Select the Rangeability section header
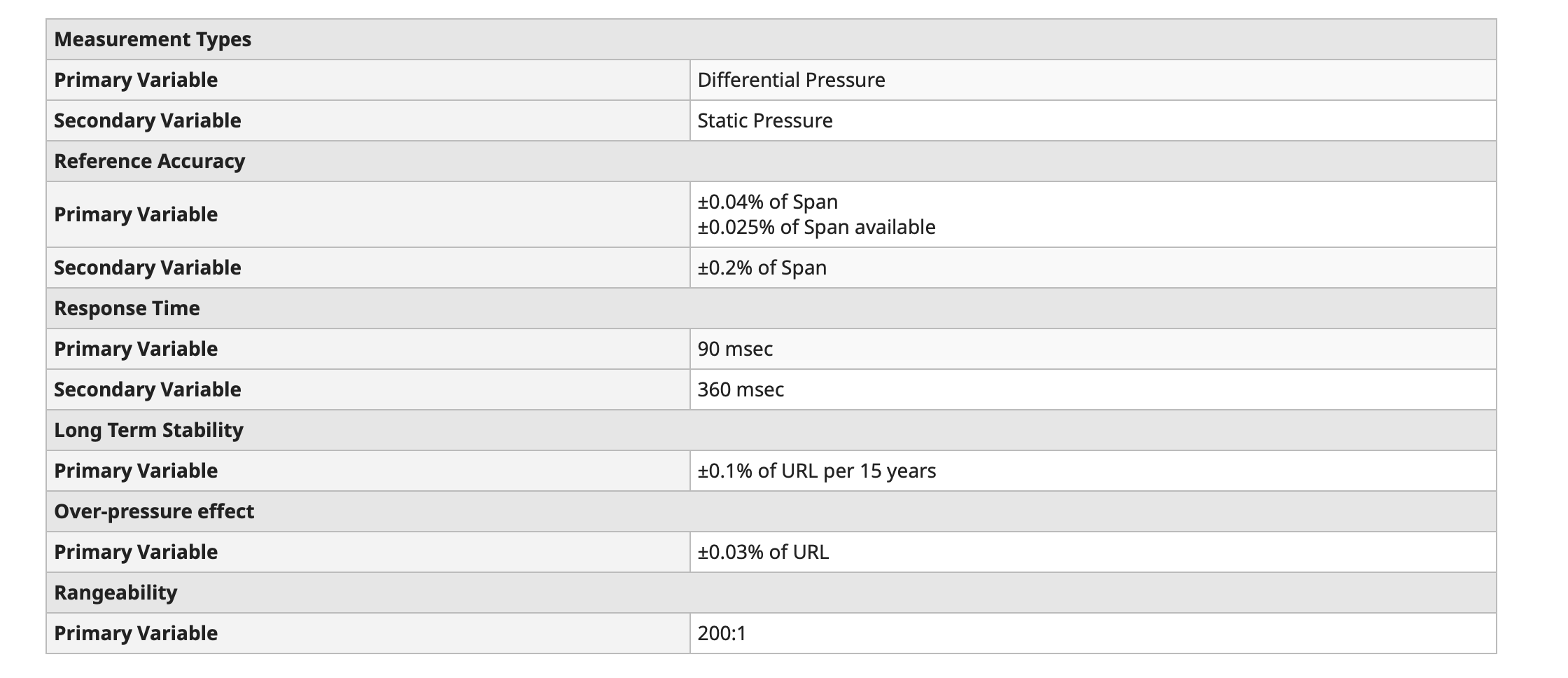This screenshot has width=1568, height=678. [x=771, y=593]
